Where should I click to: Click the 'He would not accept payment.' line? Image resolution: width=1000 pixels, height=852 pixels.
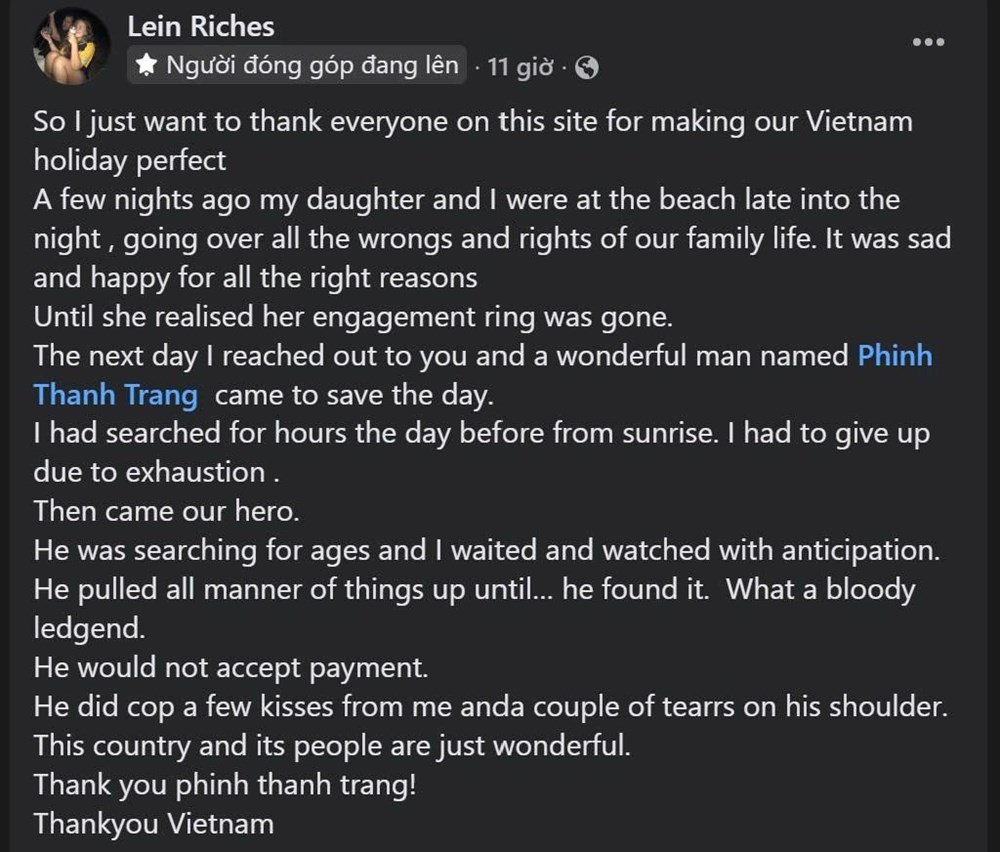(231, 668)
